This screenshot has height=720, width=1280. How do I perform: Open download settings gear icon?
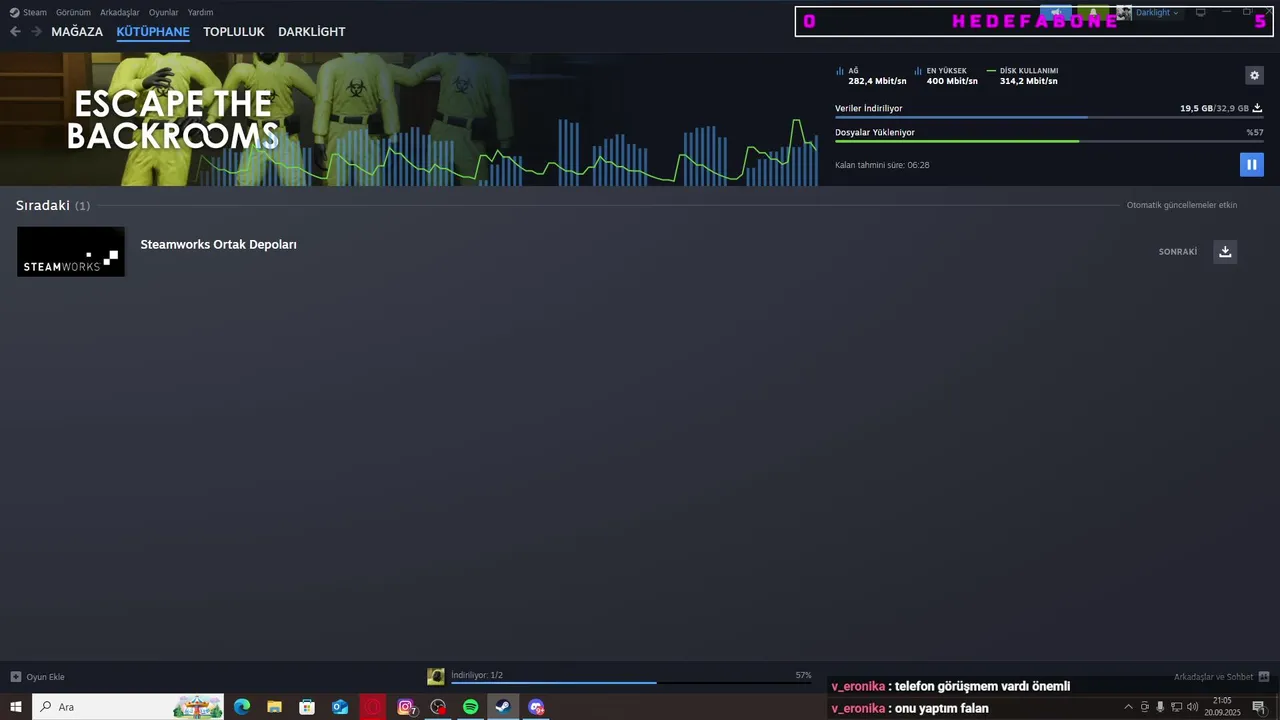click(1254, 75)
